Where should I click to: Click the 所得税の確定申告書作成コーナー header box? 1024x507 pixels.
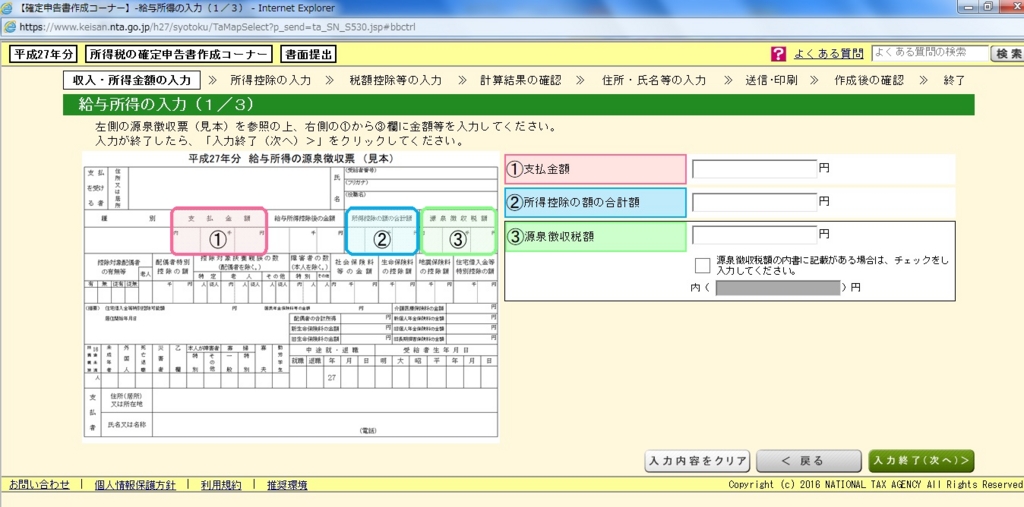(179, 54)
